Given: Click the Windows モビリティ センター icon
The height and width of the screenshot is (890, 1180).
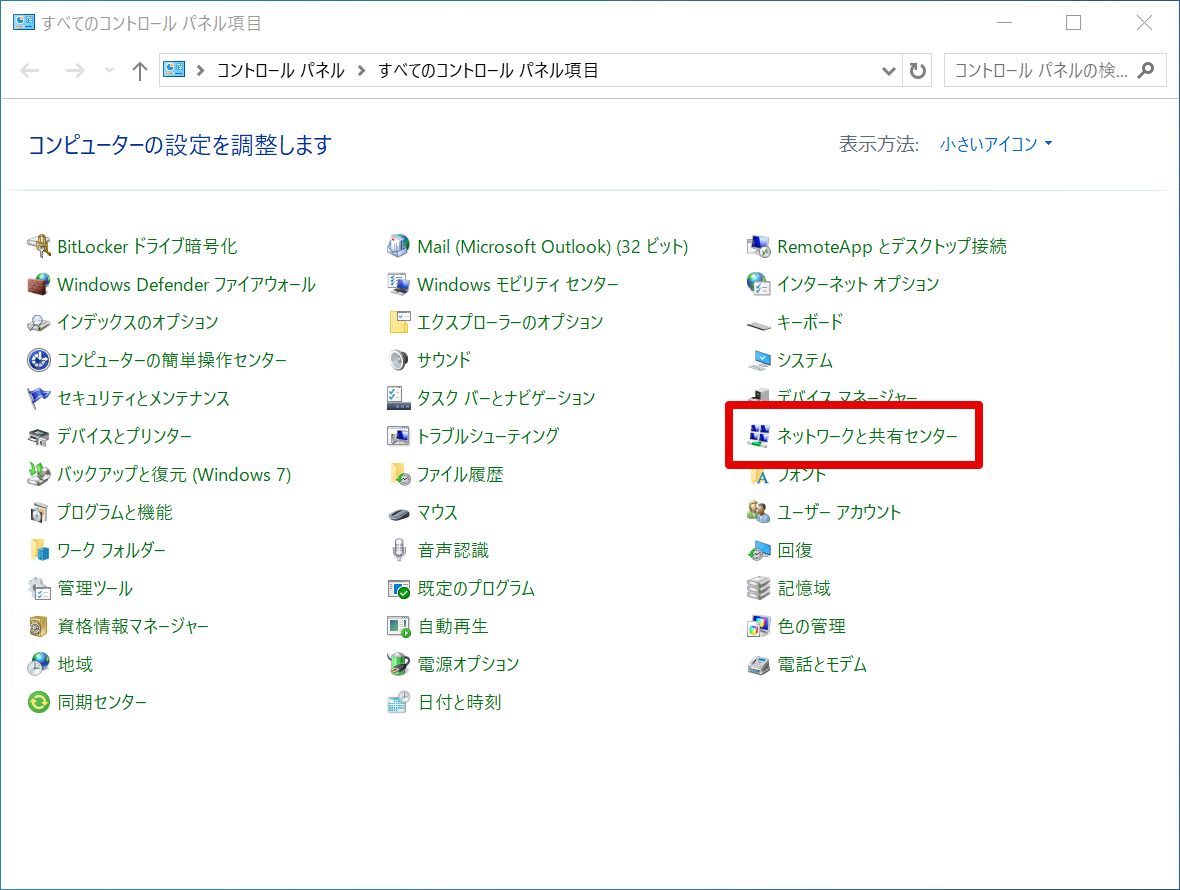Looking at the screenshot, I should point(398,284).
